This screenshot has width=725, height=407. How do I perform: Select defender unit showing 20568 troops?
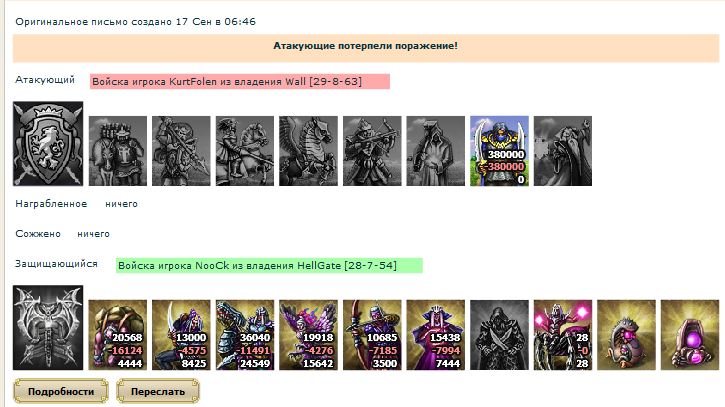click(x=118, y=335)
